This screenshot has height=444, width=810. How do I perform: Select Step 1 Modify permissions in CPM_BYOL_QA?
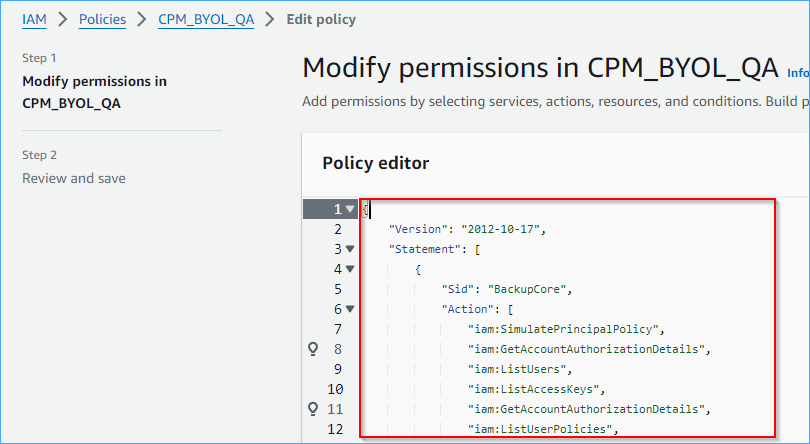95,92
